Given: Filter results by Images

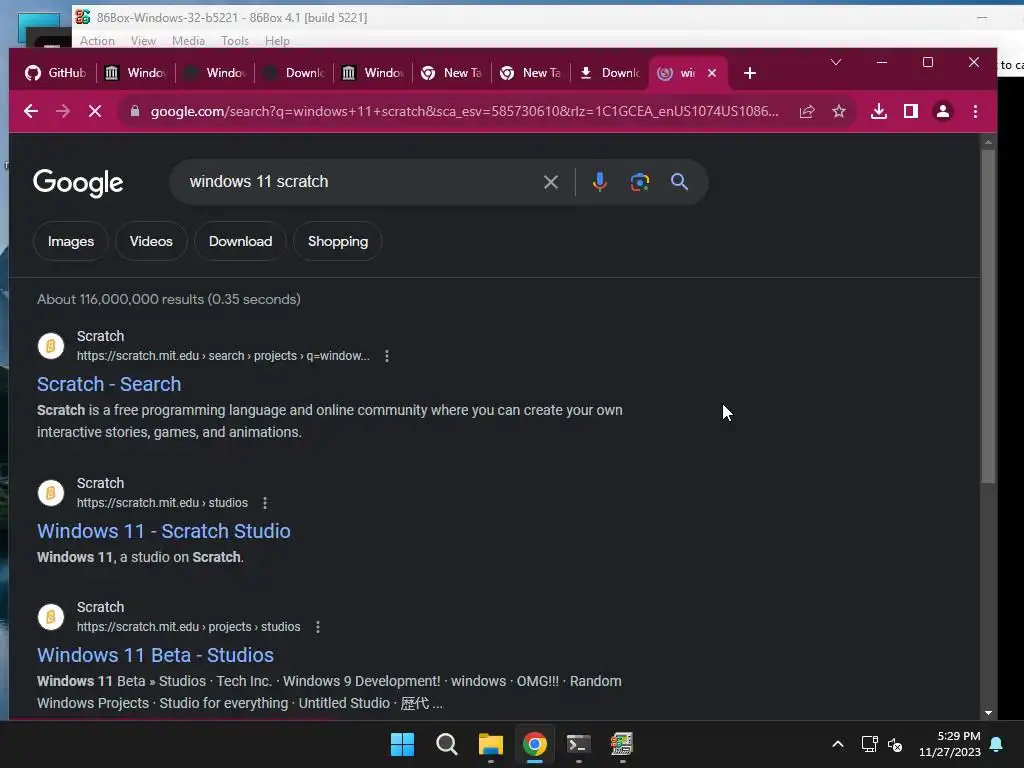Looking at the screenshot, I should coord(71,242).
